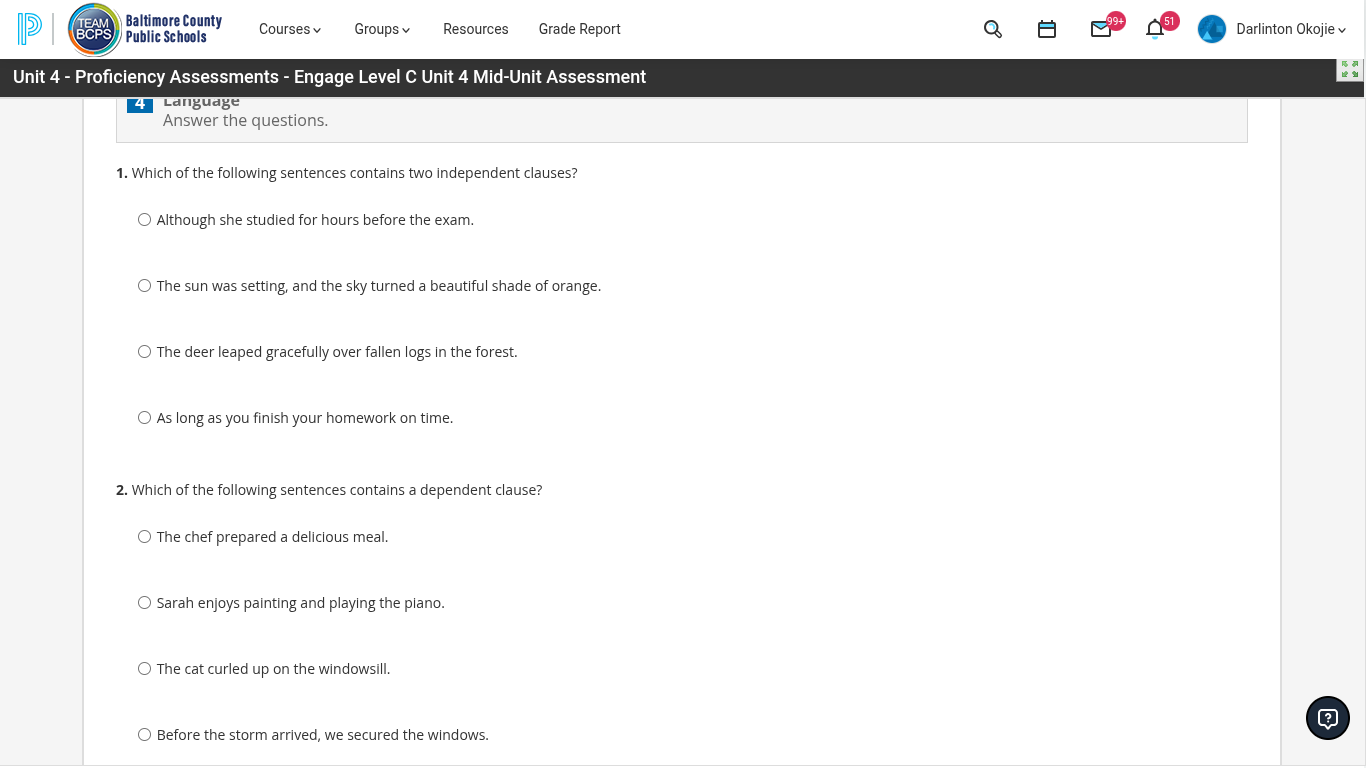Click question 2 text about dependent clause
The image size is (1366, 768).
337,490
